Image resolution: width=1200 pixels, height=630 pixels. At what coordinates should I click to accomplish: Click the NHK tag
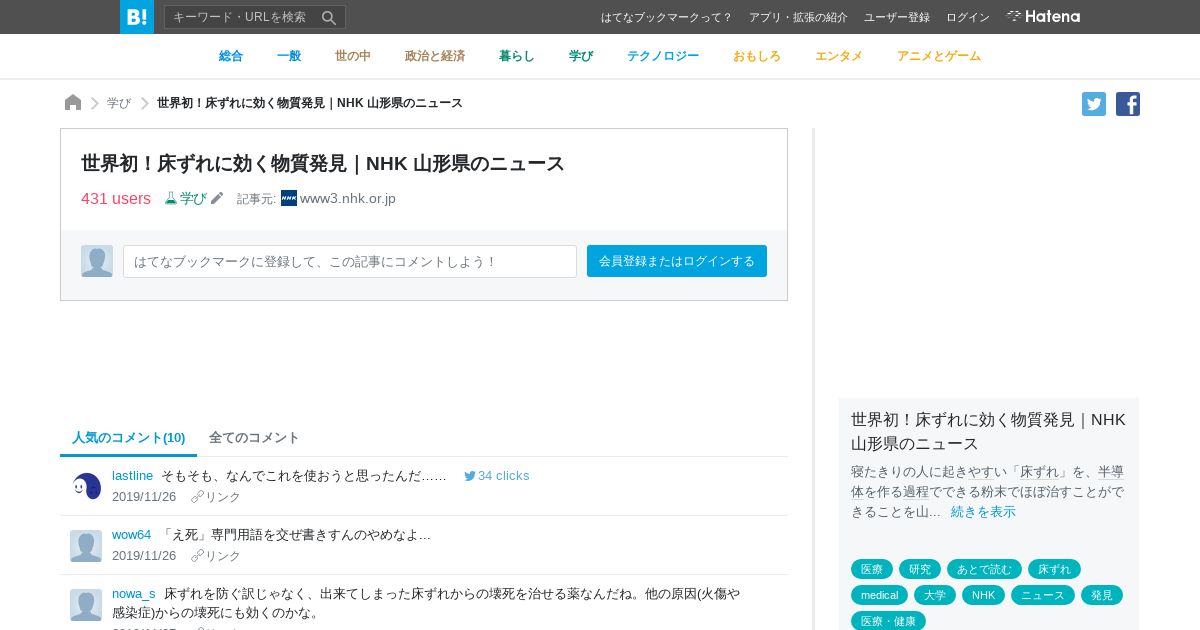[983, 595]
